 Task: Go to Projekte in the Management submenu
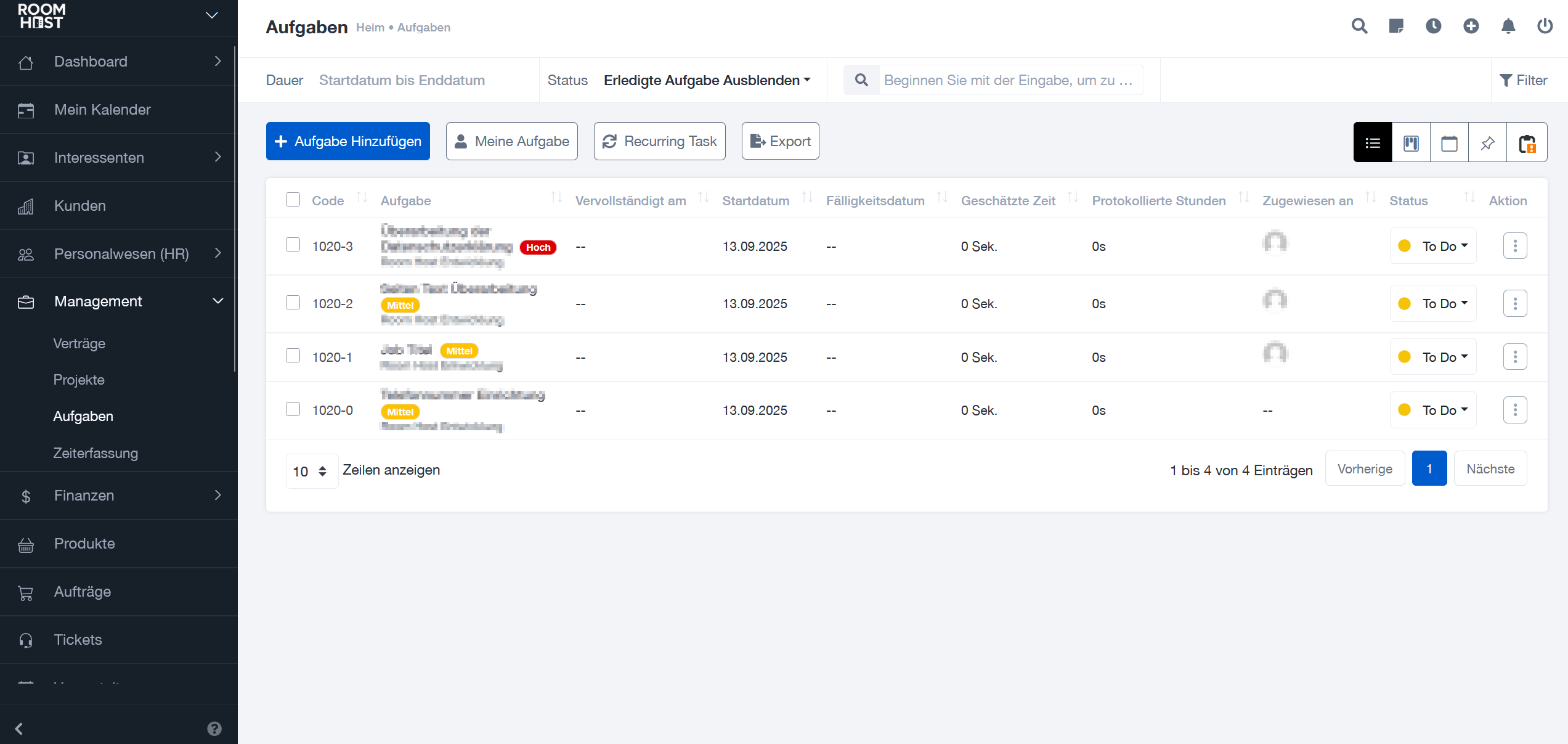point(79,380)
